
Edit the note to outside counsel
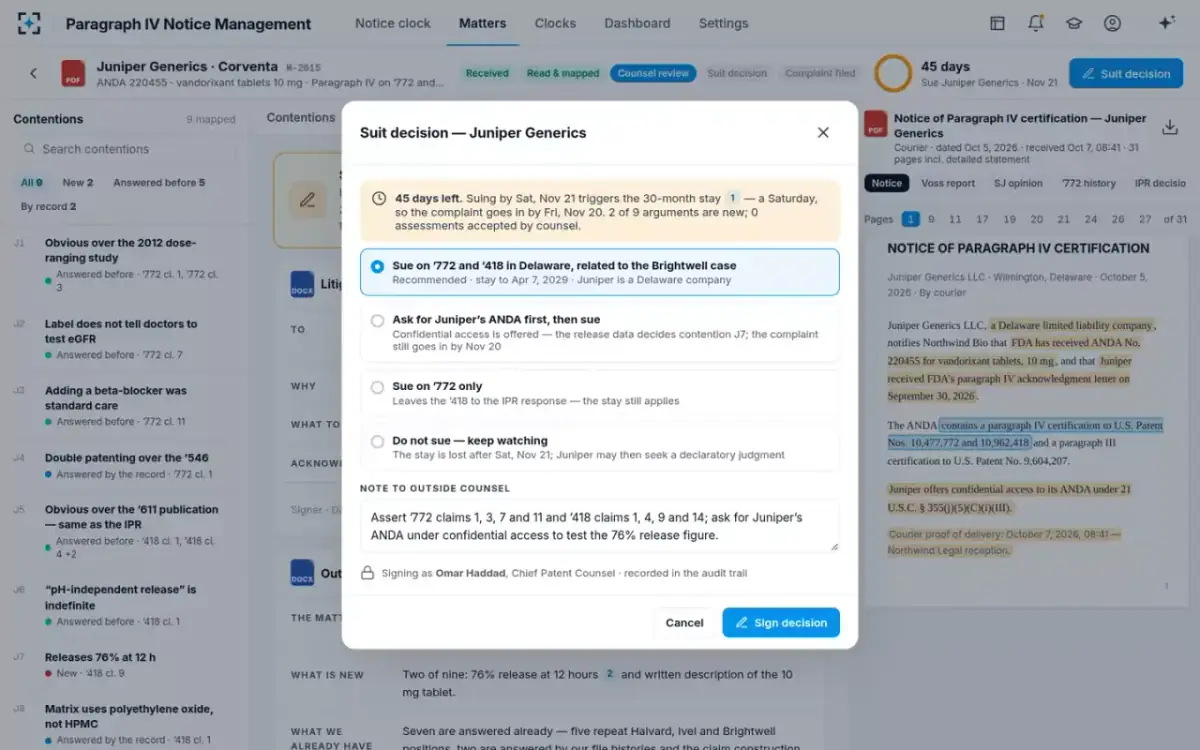pos(600,526)
